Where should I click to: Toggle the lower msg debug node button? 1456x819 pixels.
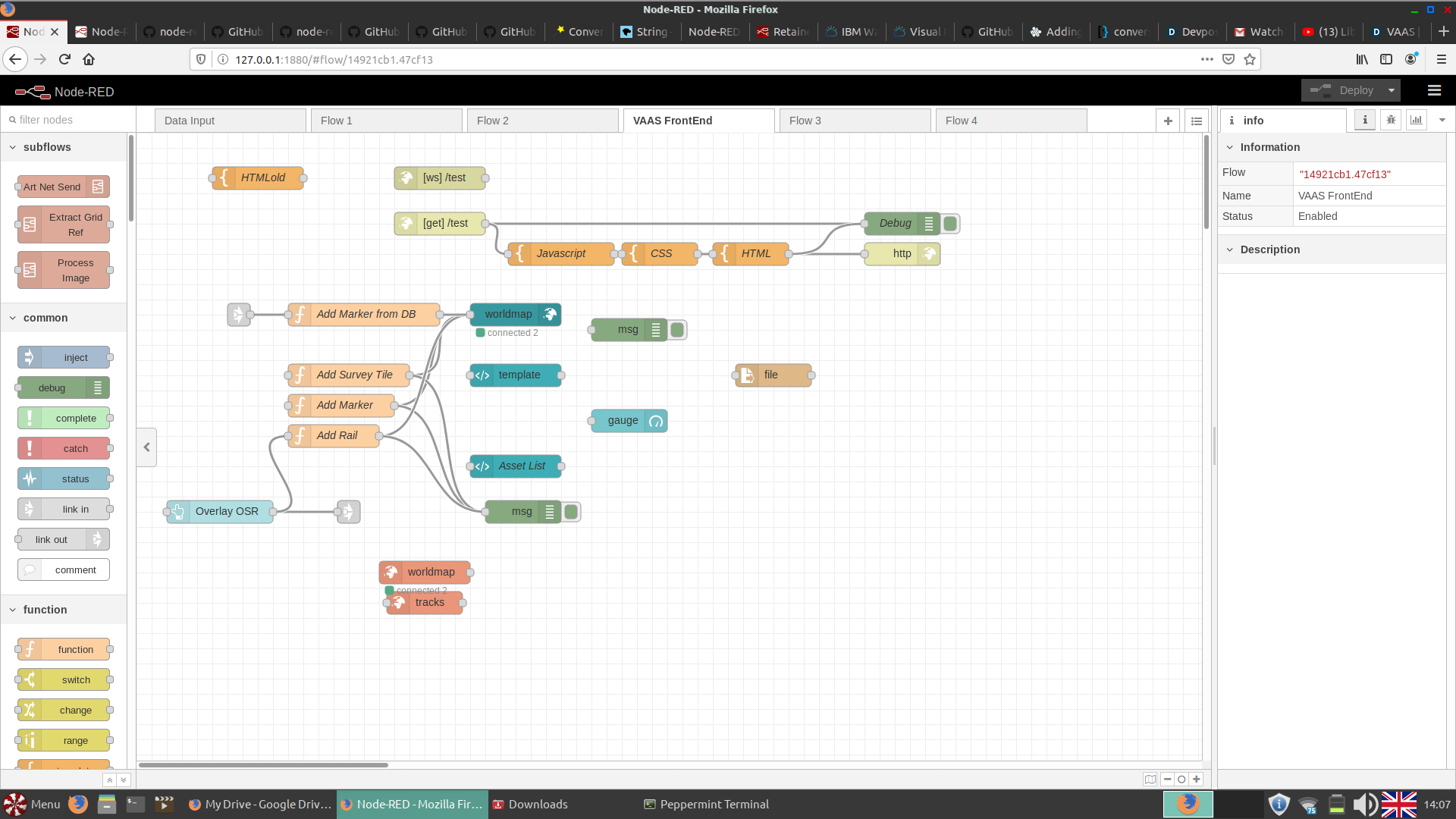[x=572, y=512]
